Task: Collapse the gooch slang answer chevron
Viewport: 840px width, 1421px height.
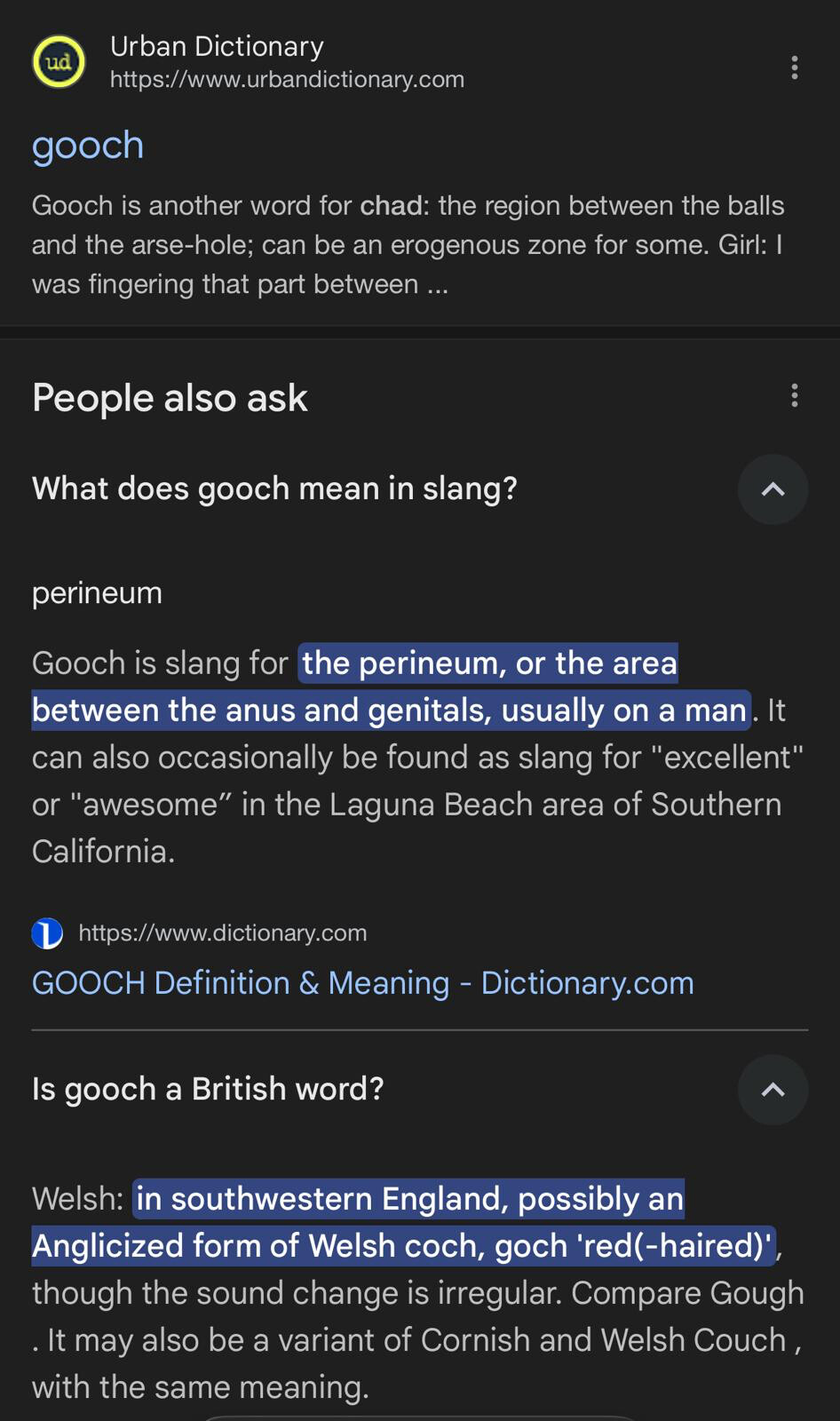Action: pos(773,489)
